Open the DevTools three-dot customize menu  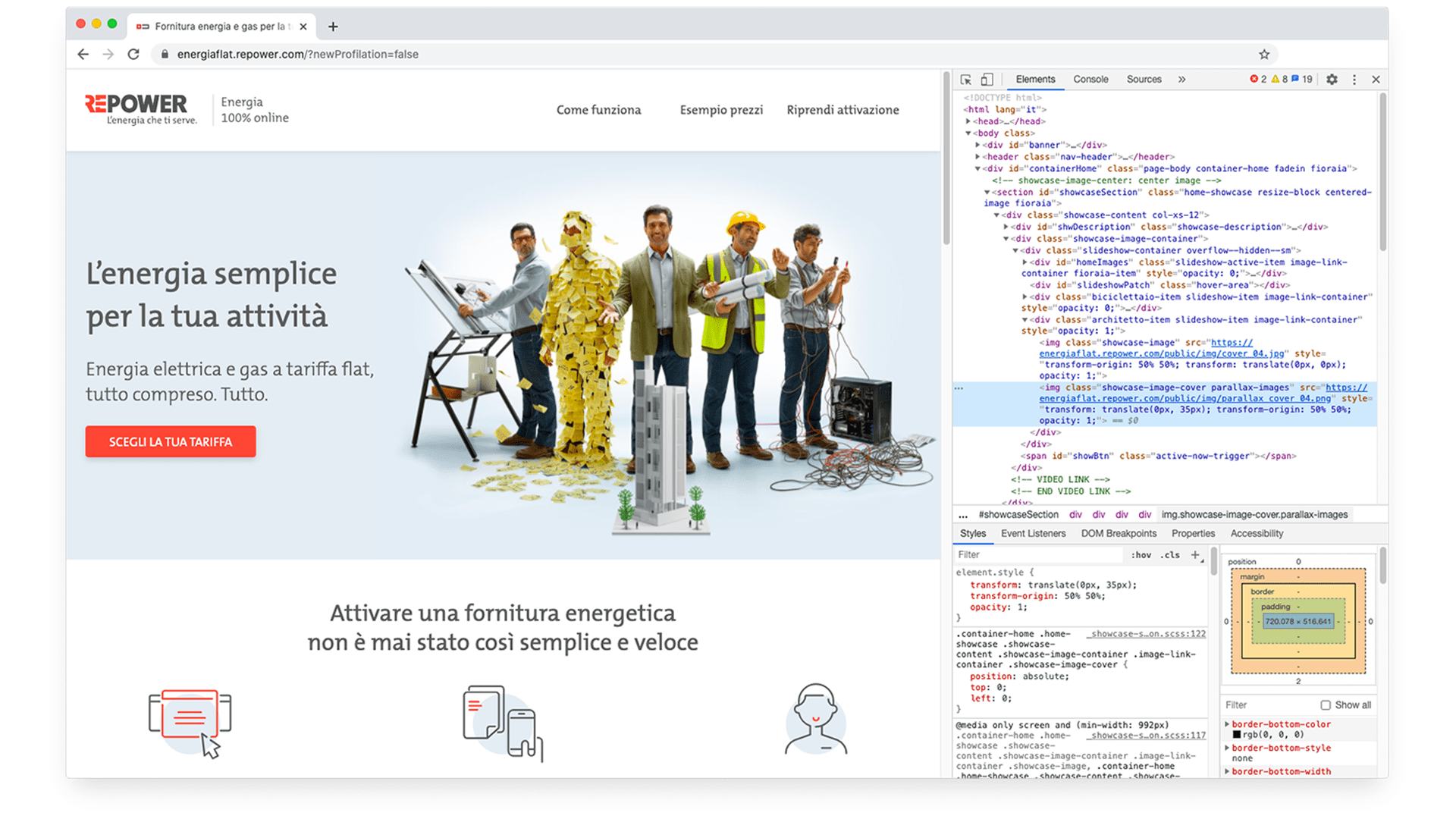pos(1354,80)
